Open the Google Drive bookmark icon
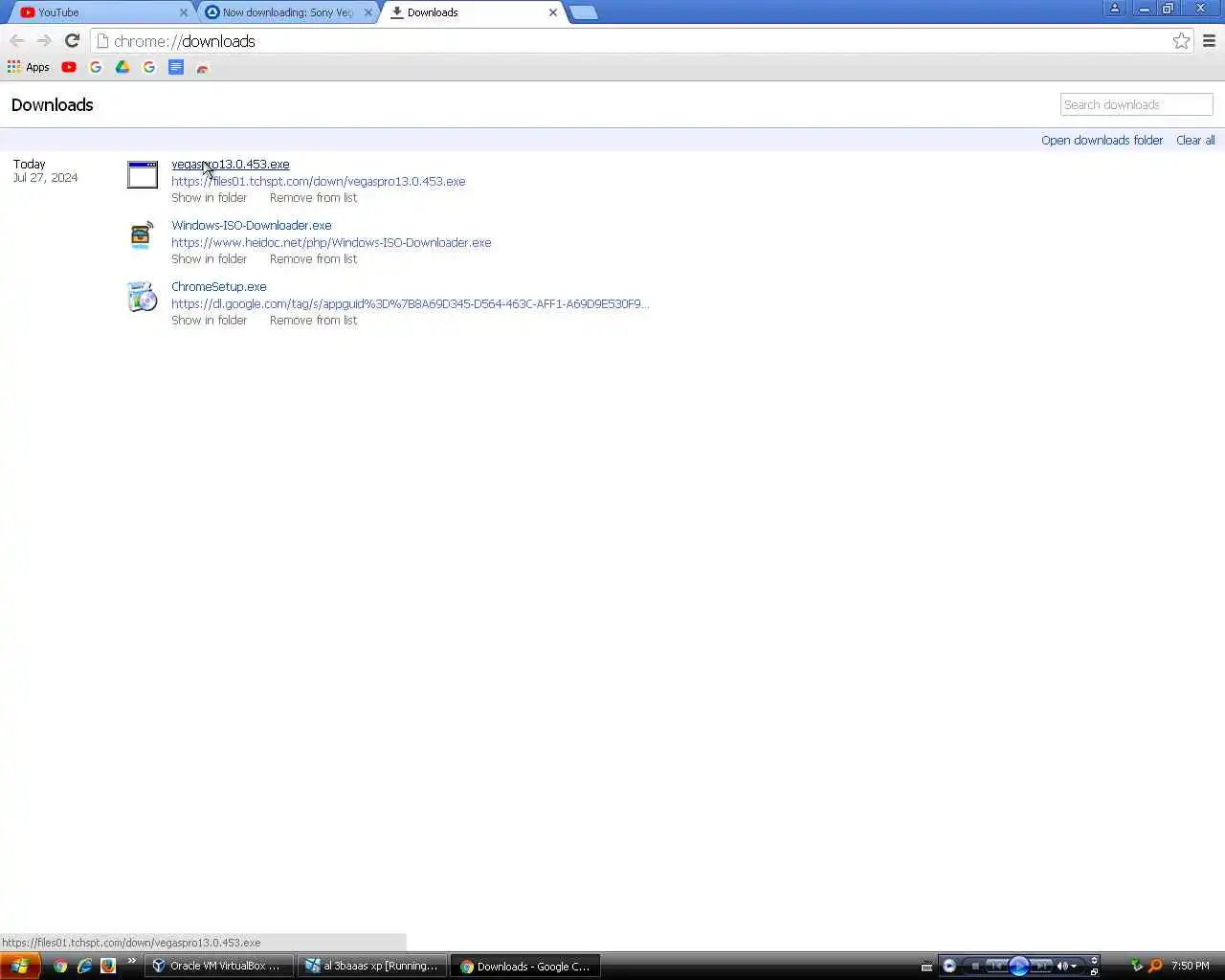 (x=122, y=67)
